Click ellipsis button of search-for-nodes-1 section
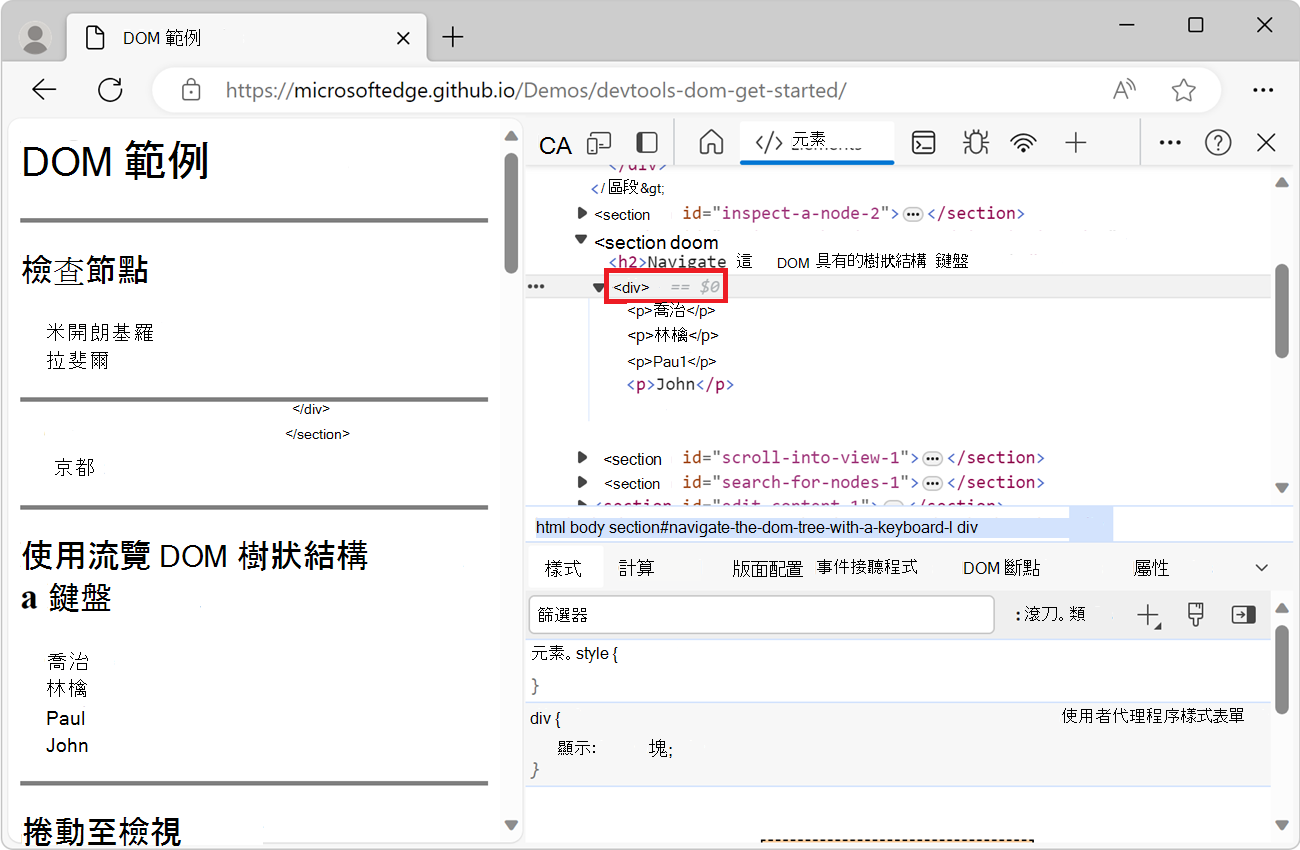Screen dimensions: 1300x850 [x=932, y=483]
